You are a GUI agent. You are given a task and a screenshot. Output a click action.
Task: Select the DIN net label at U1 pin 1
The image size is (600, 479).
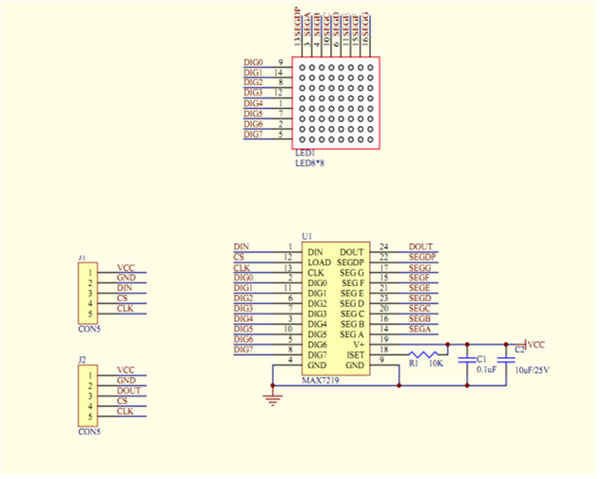pos(241,247)
